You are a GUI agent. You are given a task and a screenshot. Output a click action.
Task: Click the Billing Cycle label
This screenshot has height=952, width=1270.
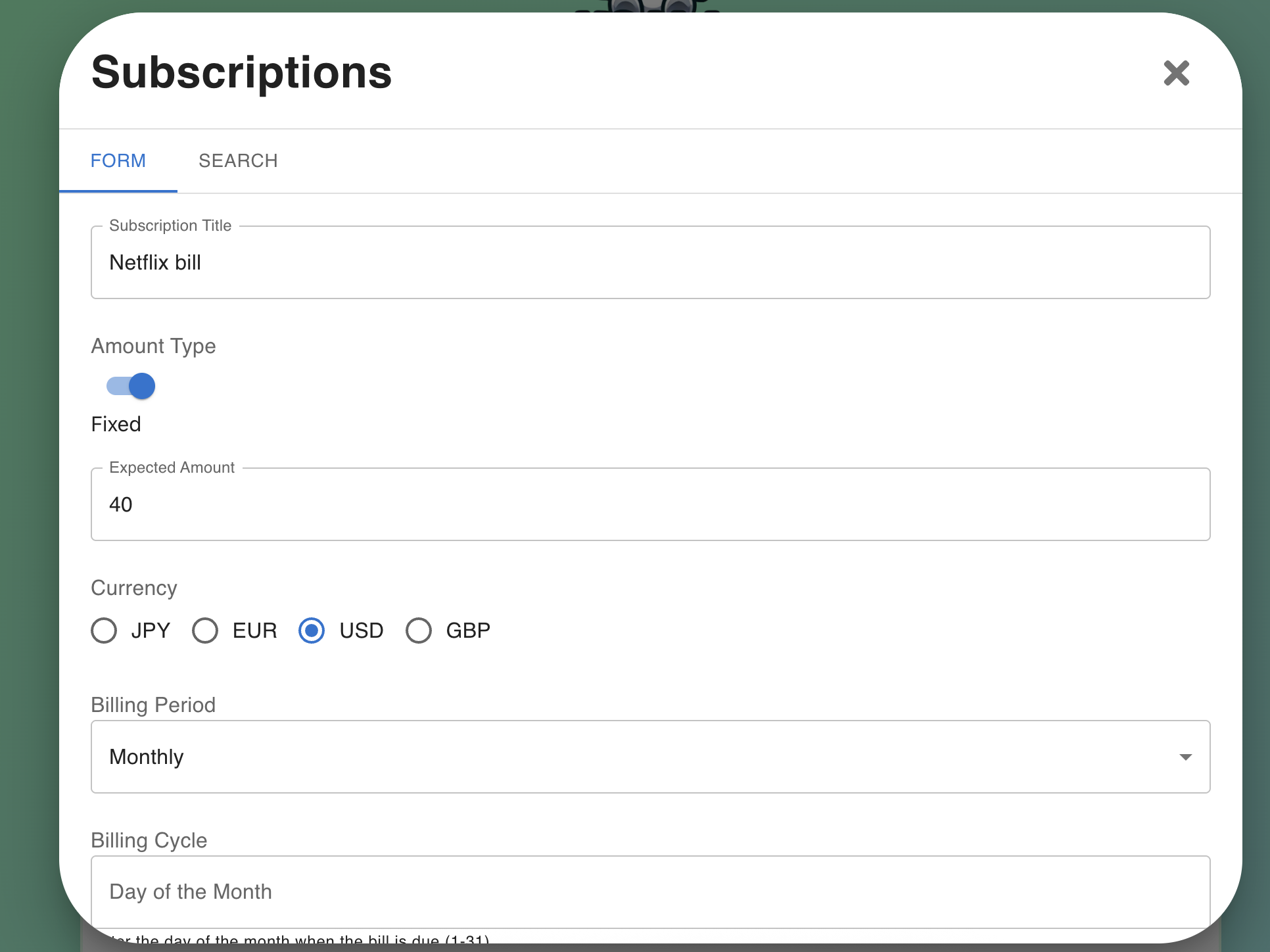(149, 840)
